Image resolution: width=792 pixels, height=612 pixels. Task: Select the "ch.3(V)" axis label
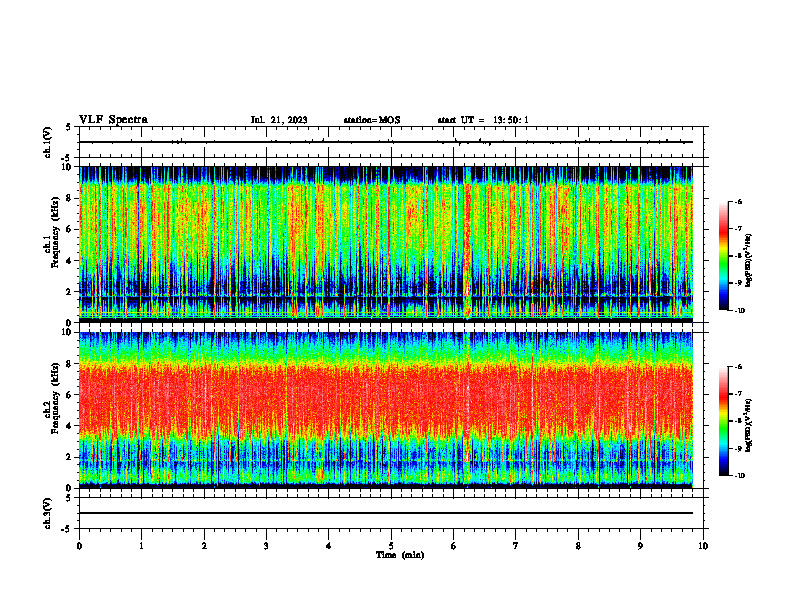[x=47, y=513]
